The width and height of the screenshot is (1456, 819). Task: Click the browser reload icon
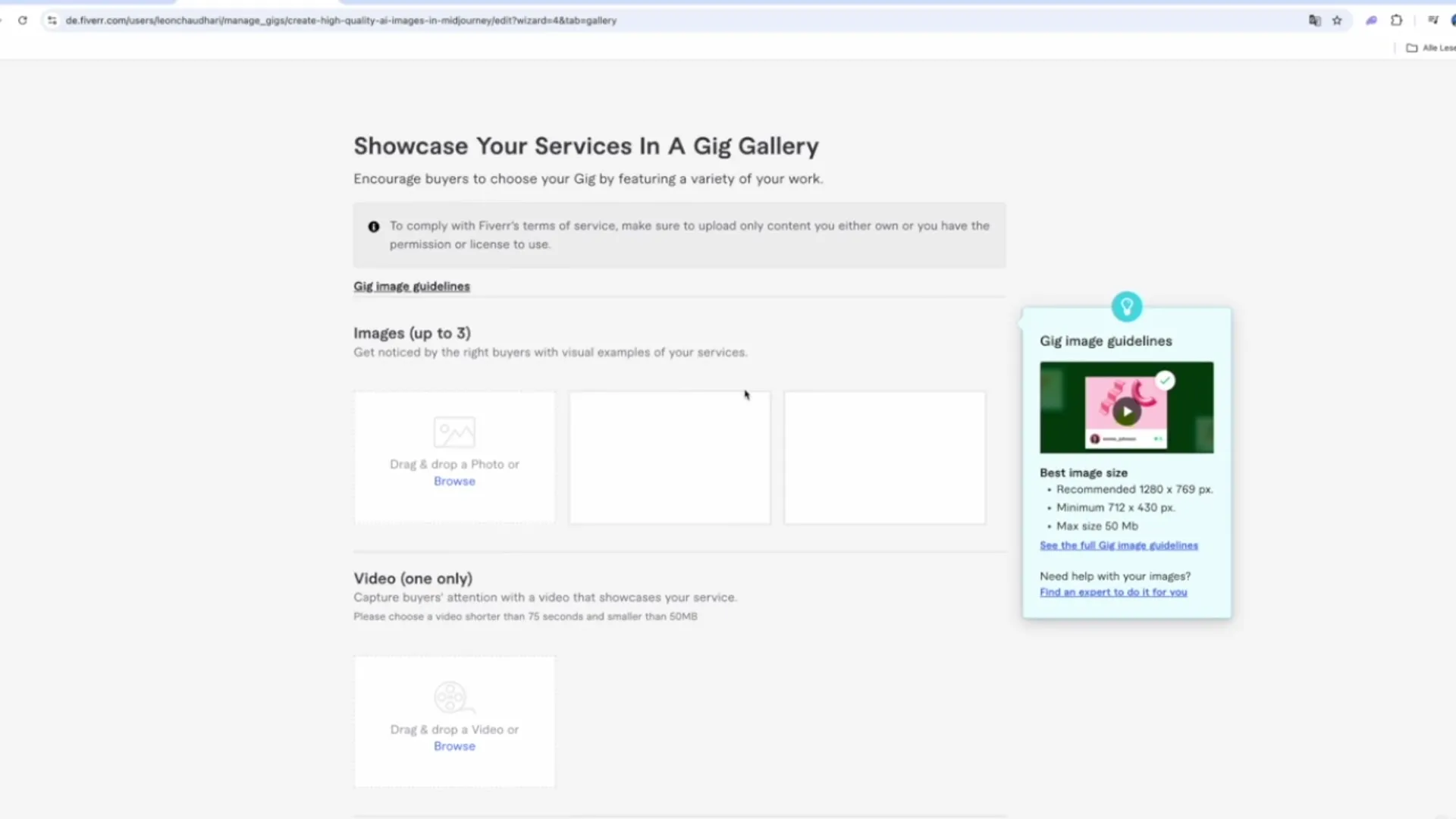tap(23, 20)
